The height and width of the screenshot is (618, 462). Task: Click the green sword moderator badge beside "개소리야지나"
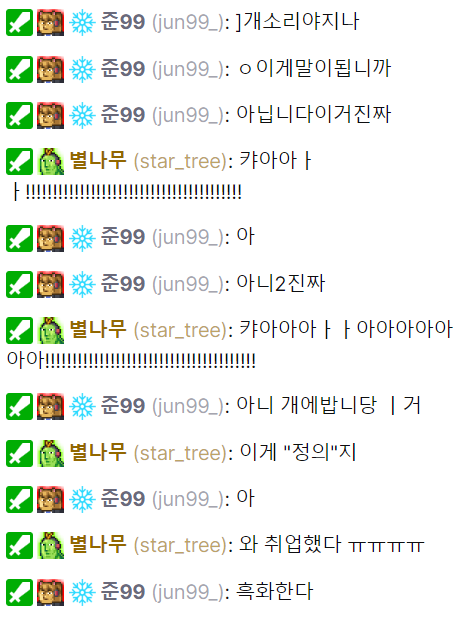coord(19,22)
